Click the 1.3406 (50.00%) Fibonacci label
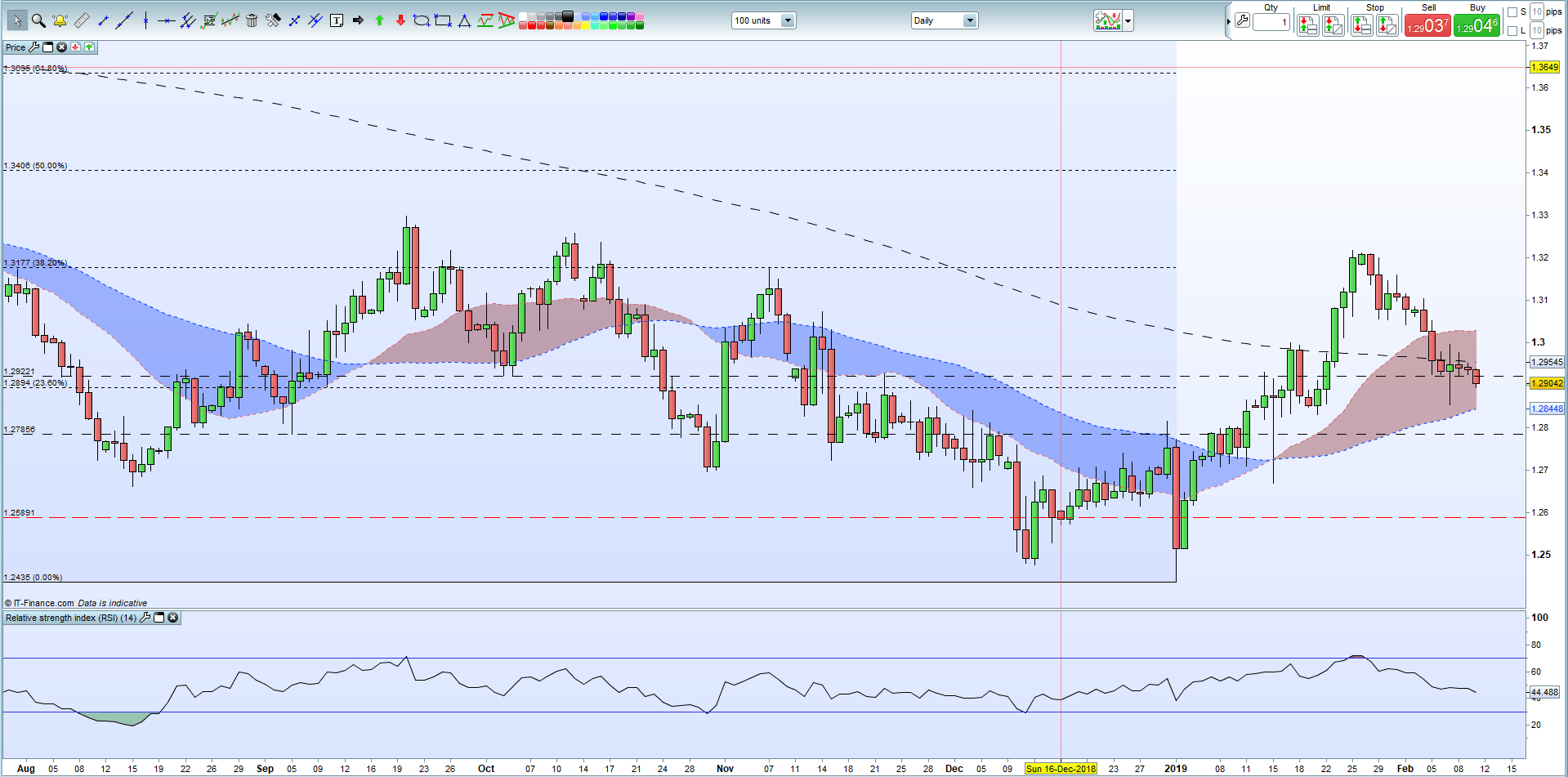This screenshot has height=777, width=1568. 35,166
